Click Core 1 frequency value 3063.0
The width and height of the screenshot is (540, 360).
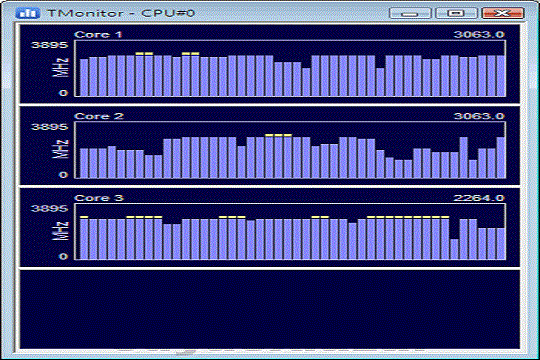coord(479,34)
